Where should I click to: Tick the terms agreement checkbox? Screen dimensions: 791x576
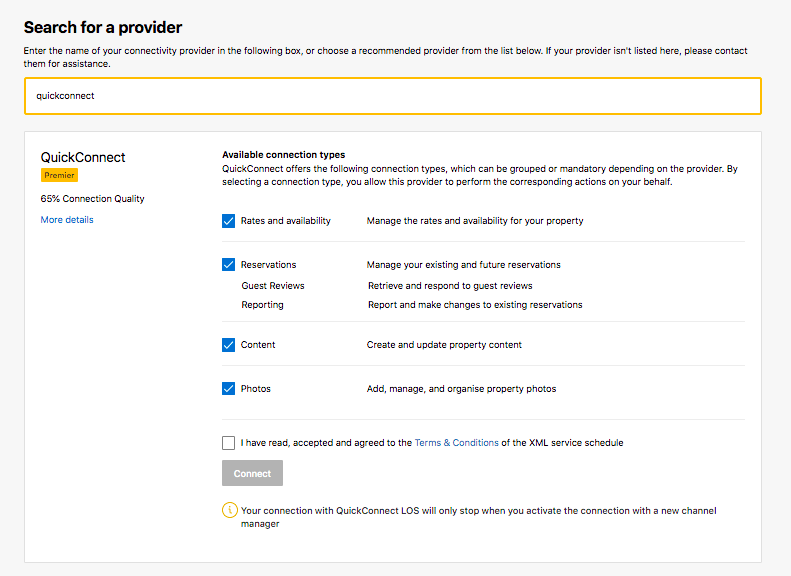pos(229,443)
